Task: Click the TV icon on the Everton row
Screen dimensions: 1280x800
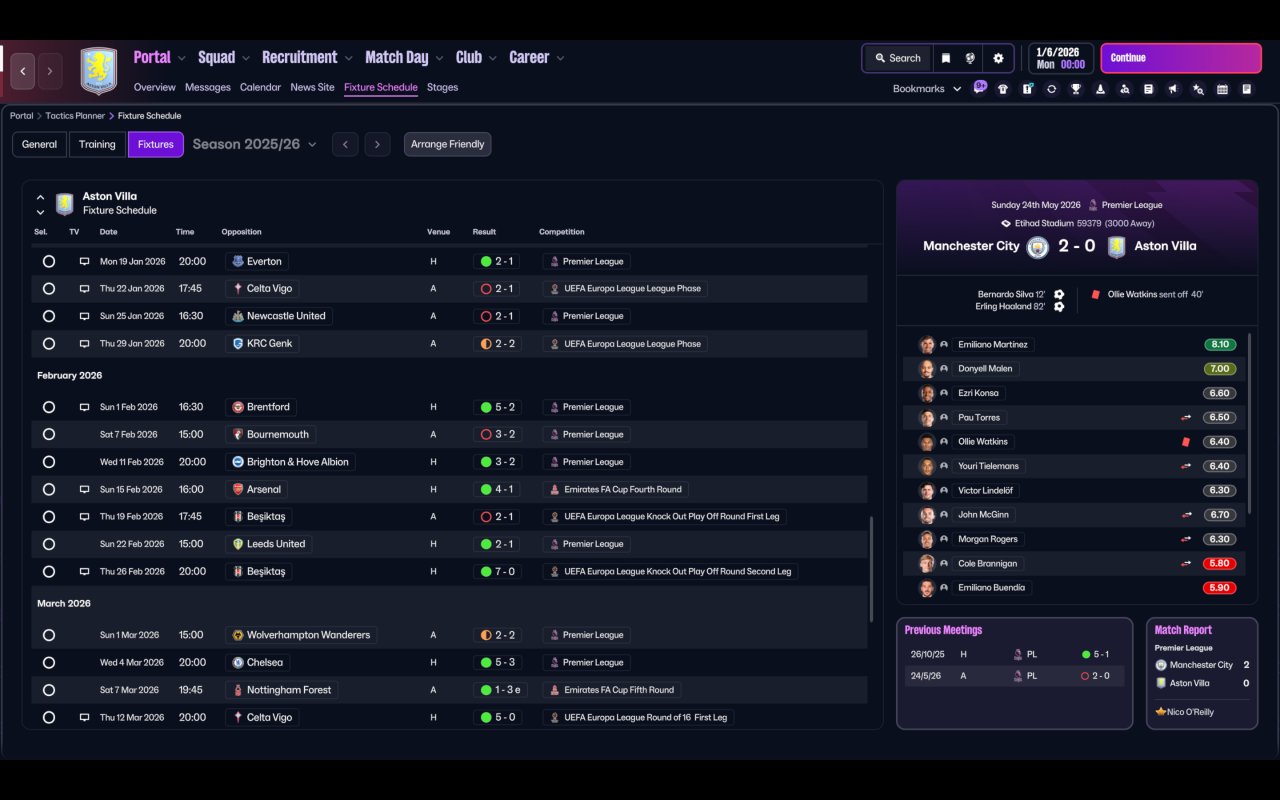Action: 85,262
